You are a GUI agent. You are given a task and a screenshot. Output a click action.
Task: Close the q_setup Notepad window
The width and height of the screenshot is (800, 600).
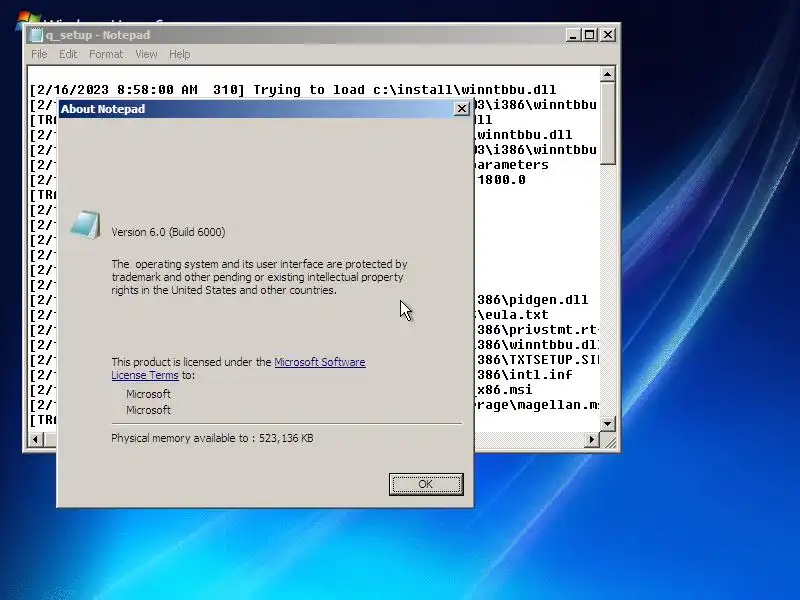tap(608, 35)
